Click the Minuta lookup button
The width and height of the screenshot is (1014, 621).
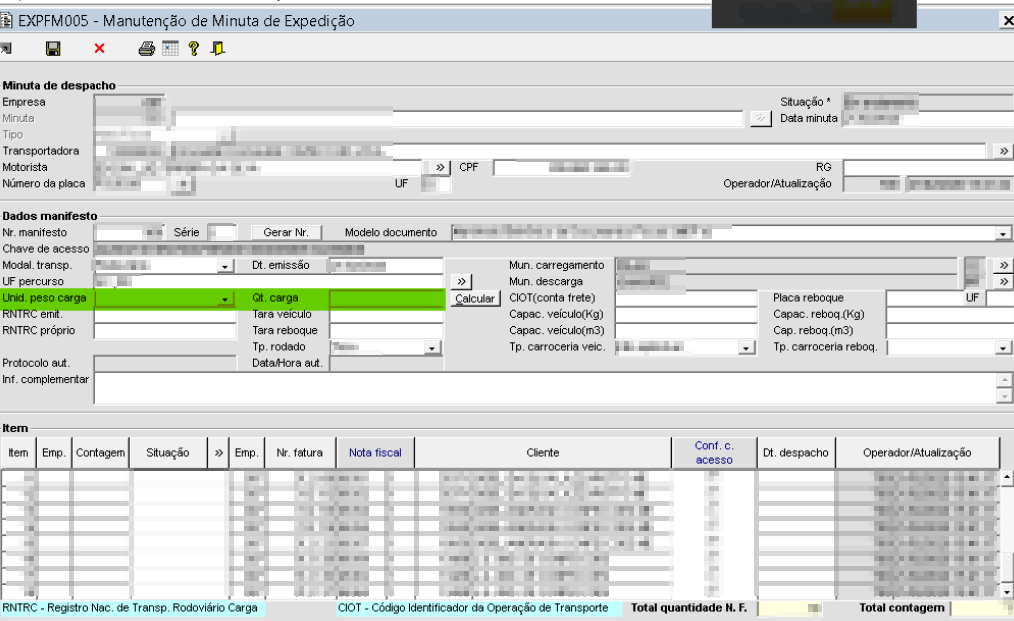pyautogui.click(x=760, y=119)
